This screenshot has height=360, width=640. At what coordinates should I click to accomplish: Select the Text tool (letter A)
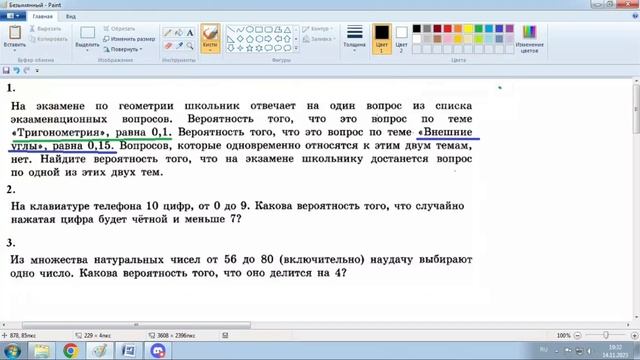tap(190, 33)
